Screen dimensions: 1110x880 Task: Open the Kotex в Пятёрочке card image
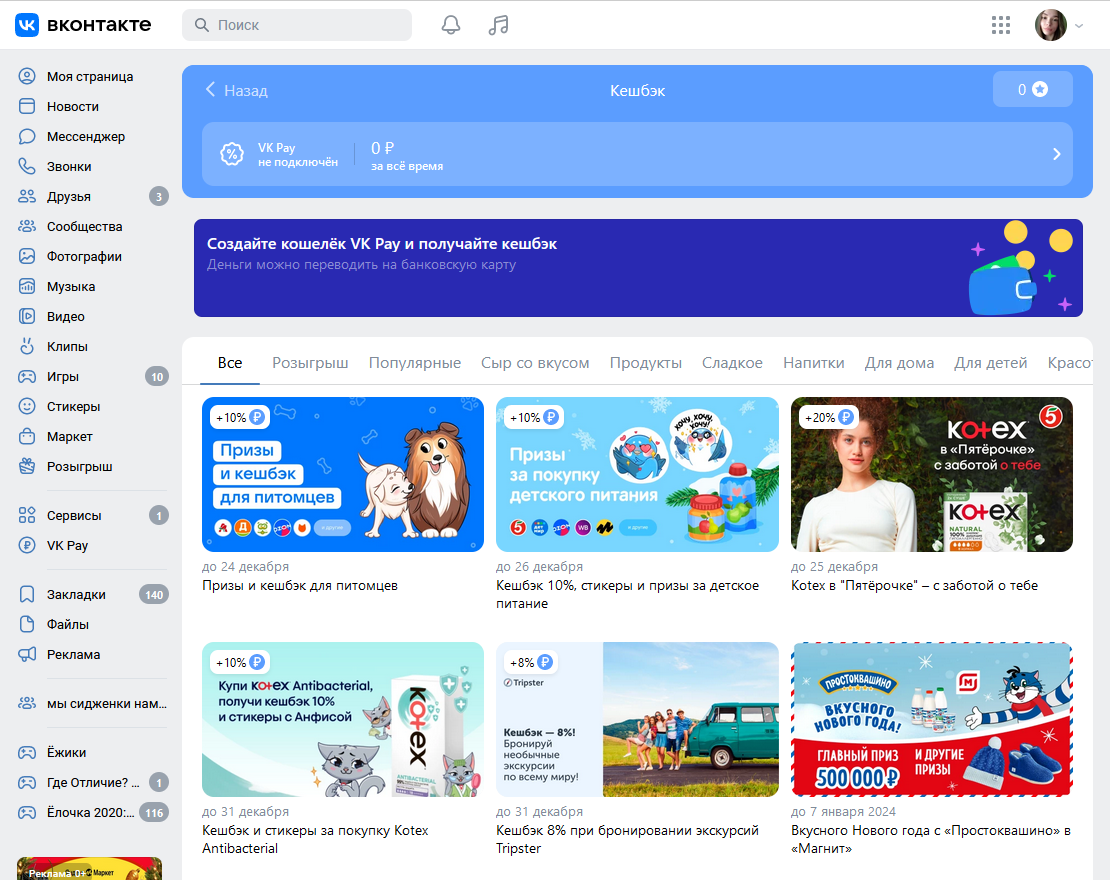coord(932,474)
